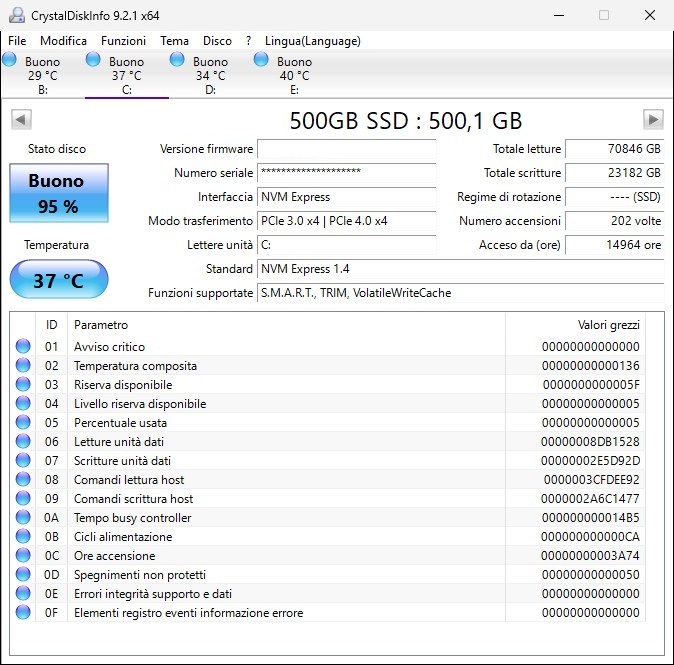
Task: Click the blue status orb for drive C:
Action: 93,59
